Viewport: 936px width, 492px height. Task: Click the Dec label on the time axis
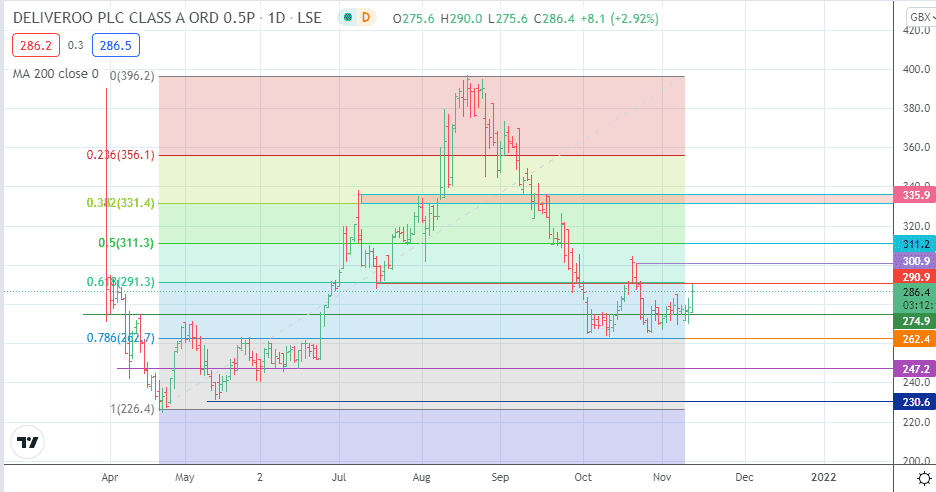point(744,477)
